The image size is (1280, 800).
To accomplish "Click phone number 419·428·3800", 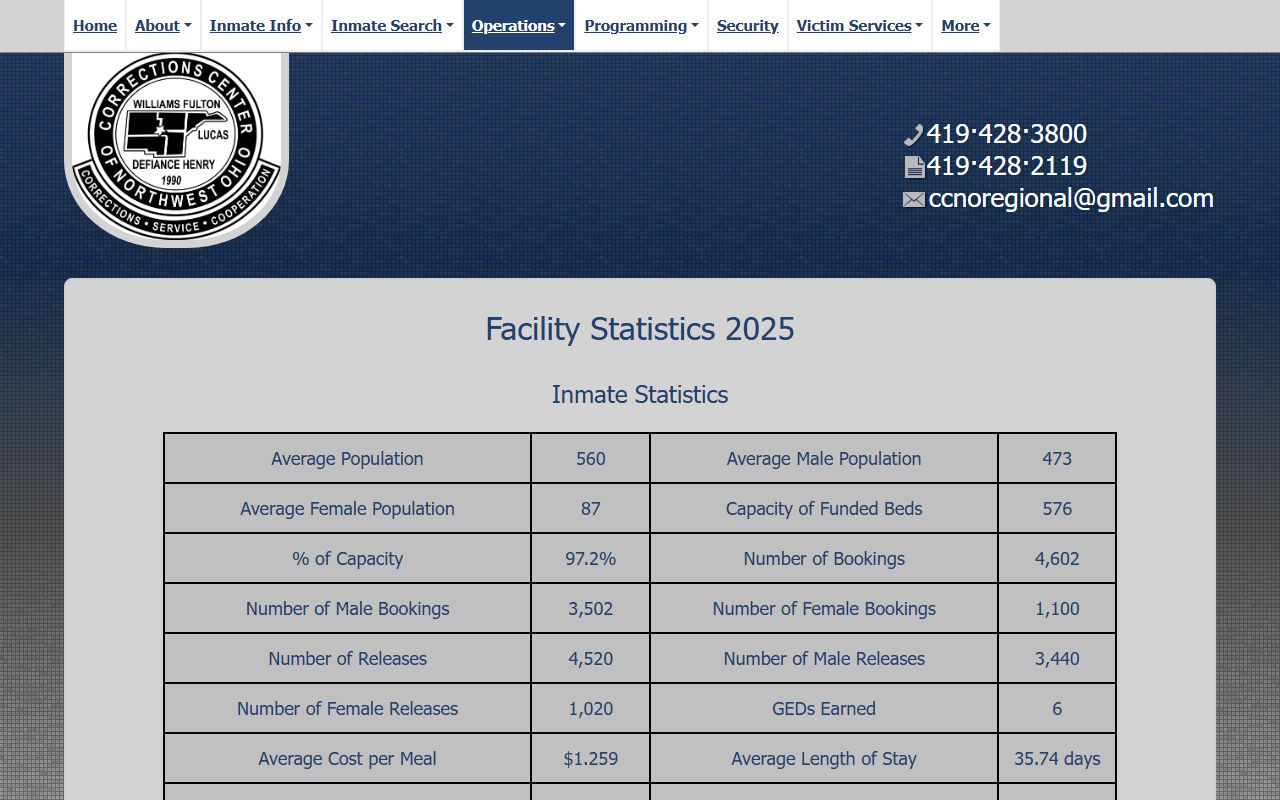I will coord(1007,134).
